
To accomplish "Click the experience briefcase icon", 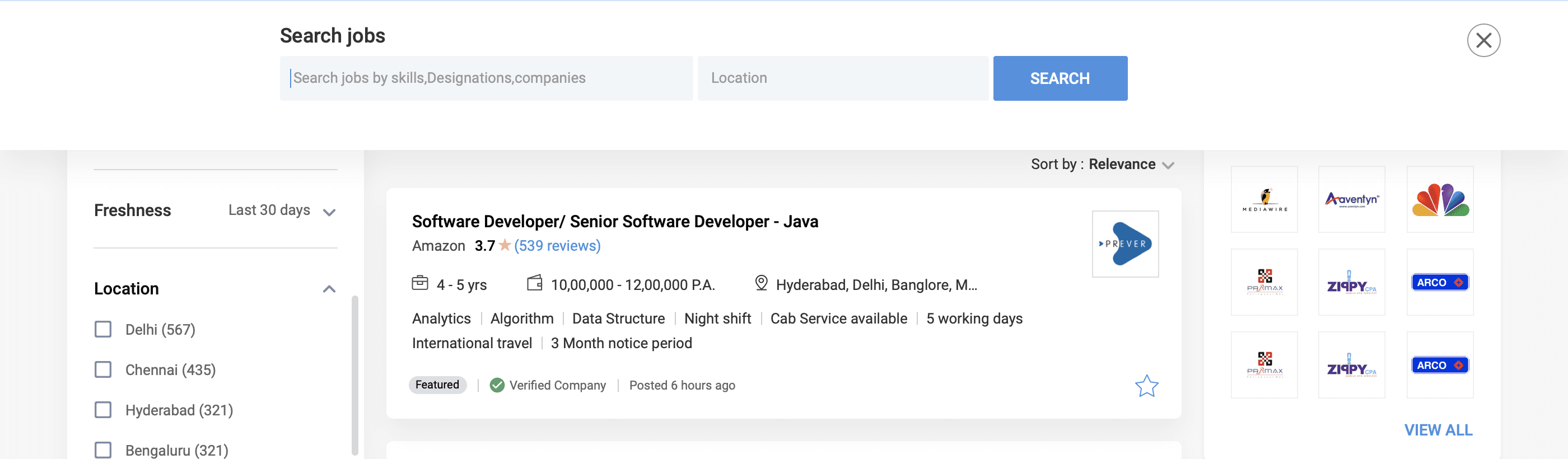I will tap(420, 283).
